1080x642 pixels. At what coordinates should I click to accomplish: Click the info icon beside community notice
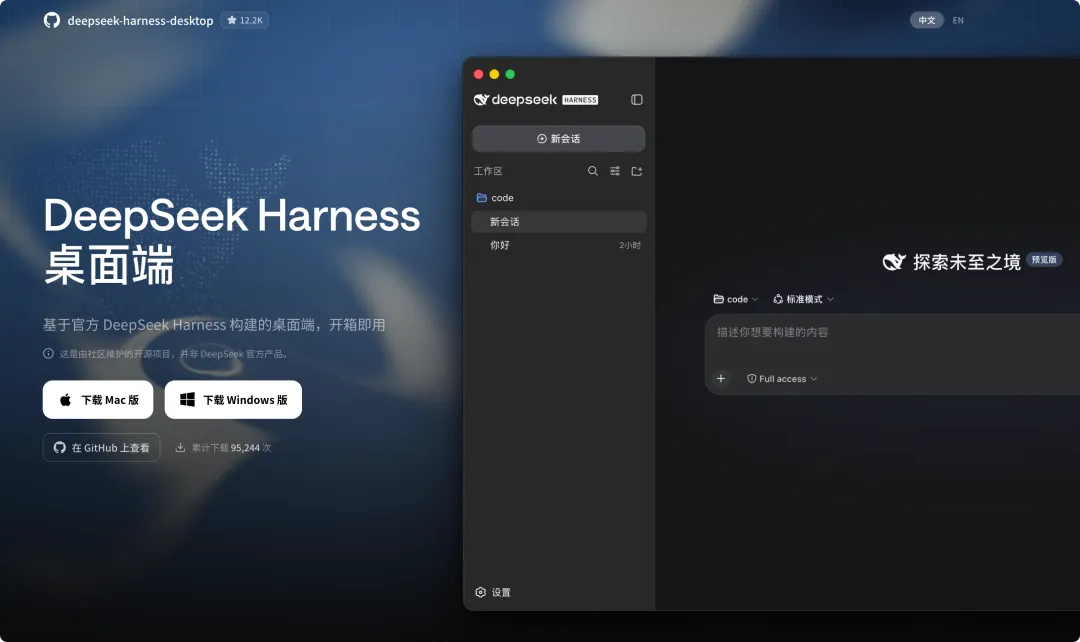coord(48,353)
